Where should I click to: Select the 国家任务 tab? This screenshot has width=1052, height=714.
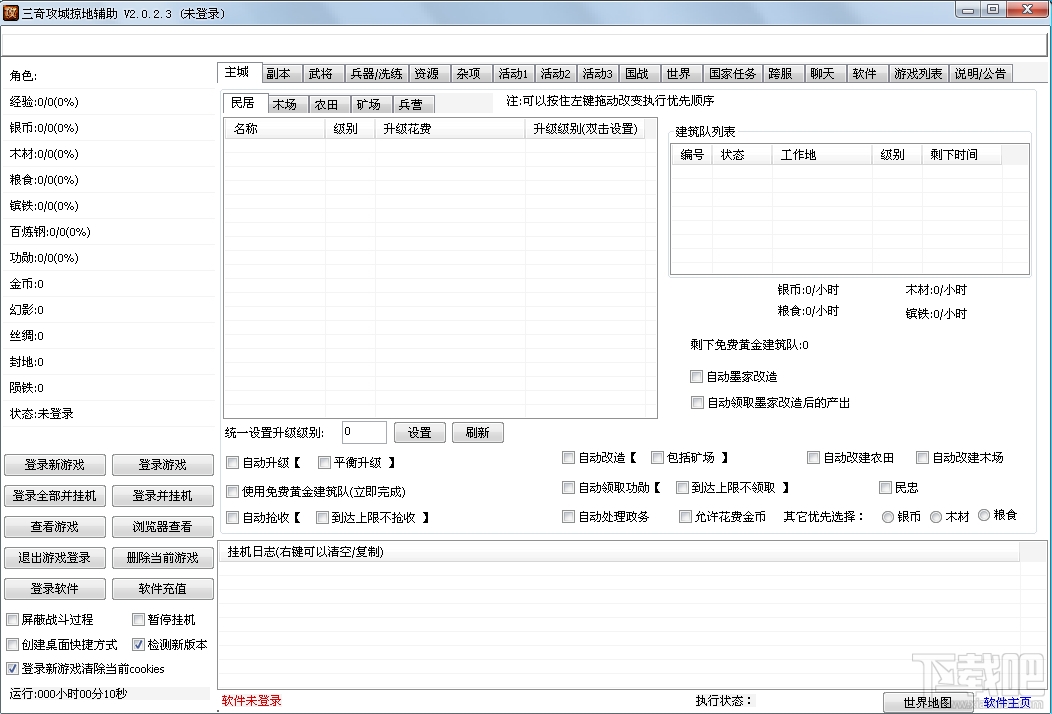coord(733,74)
